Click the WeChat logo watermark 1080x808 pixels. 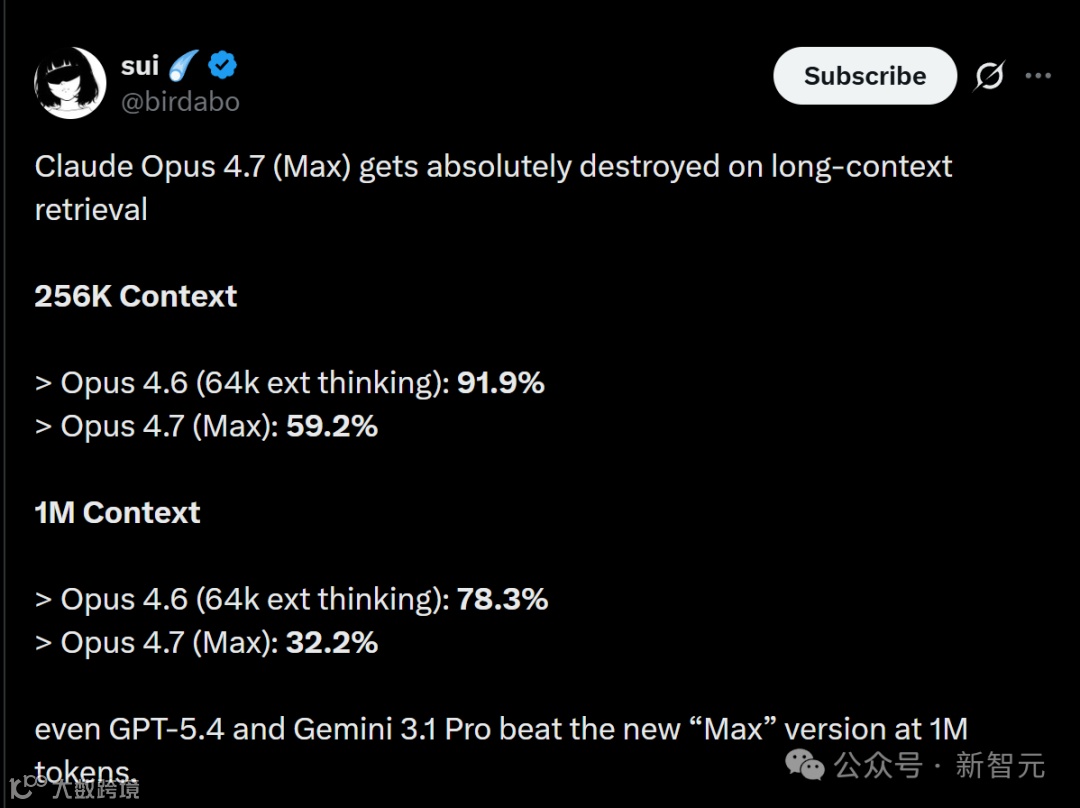[x=805, y=765]
